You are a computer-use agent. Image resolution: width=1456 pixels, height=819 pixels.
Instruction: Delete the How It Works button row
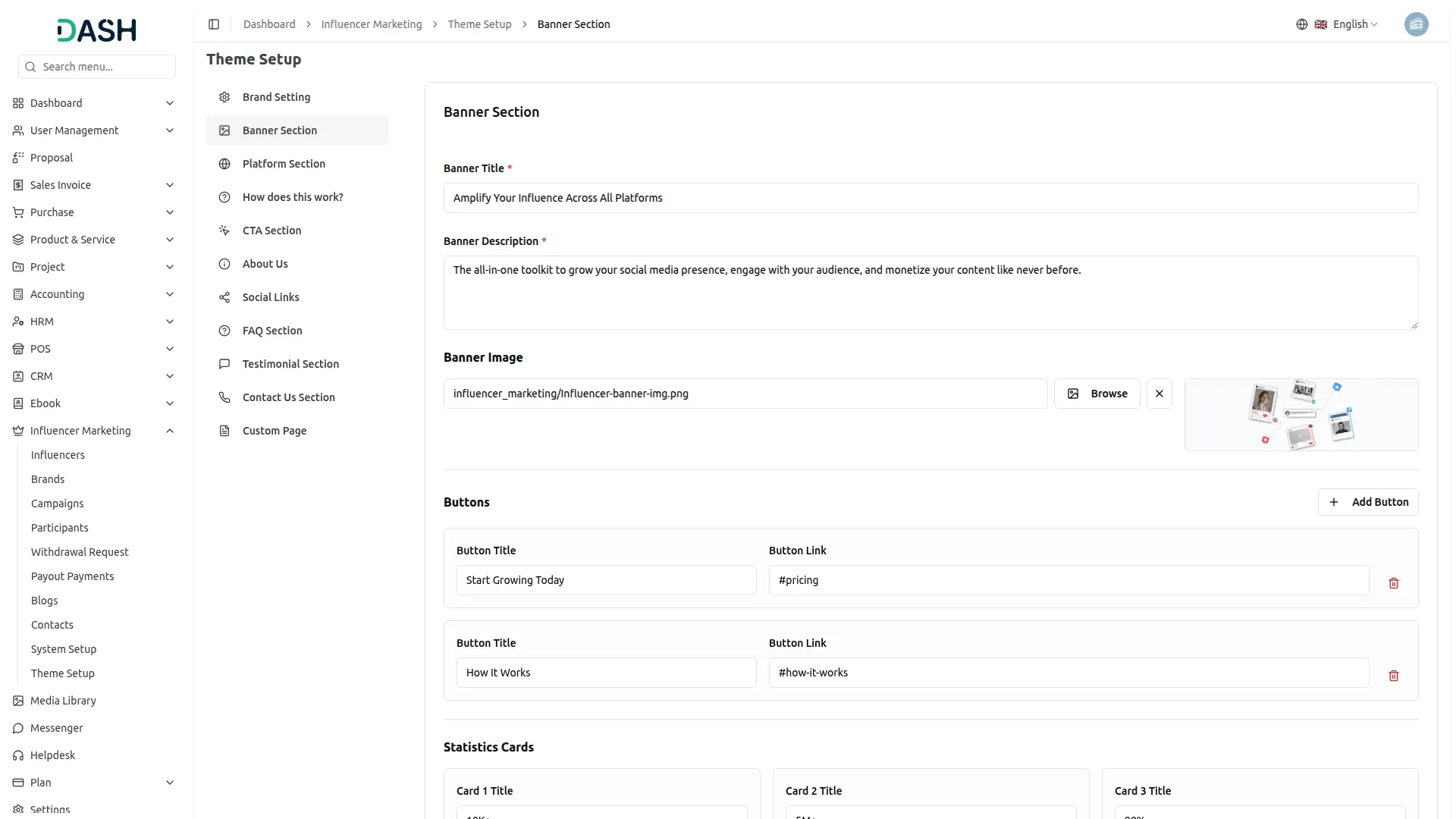(x=1393, y=676)
